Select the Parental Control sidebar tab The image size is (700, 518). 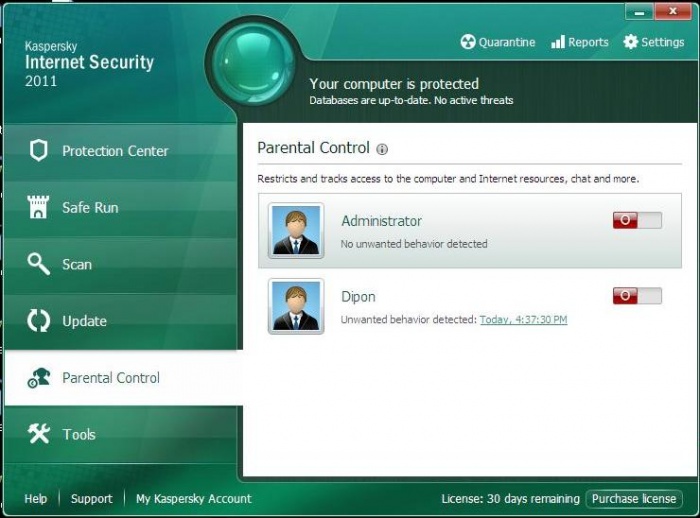[123, 378]
